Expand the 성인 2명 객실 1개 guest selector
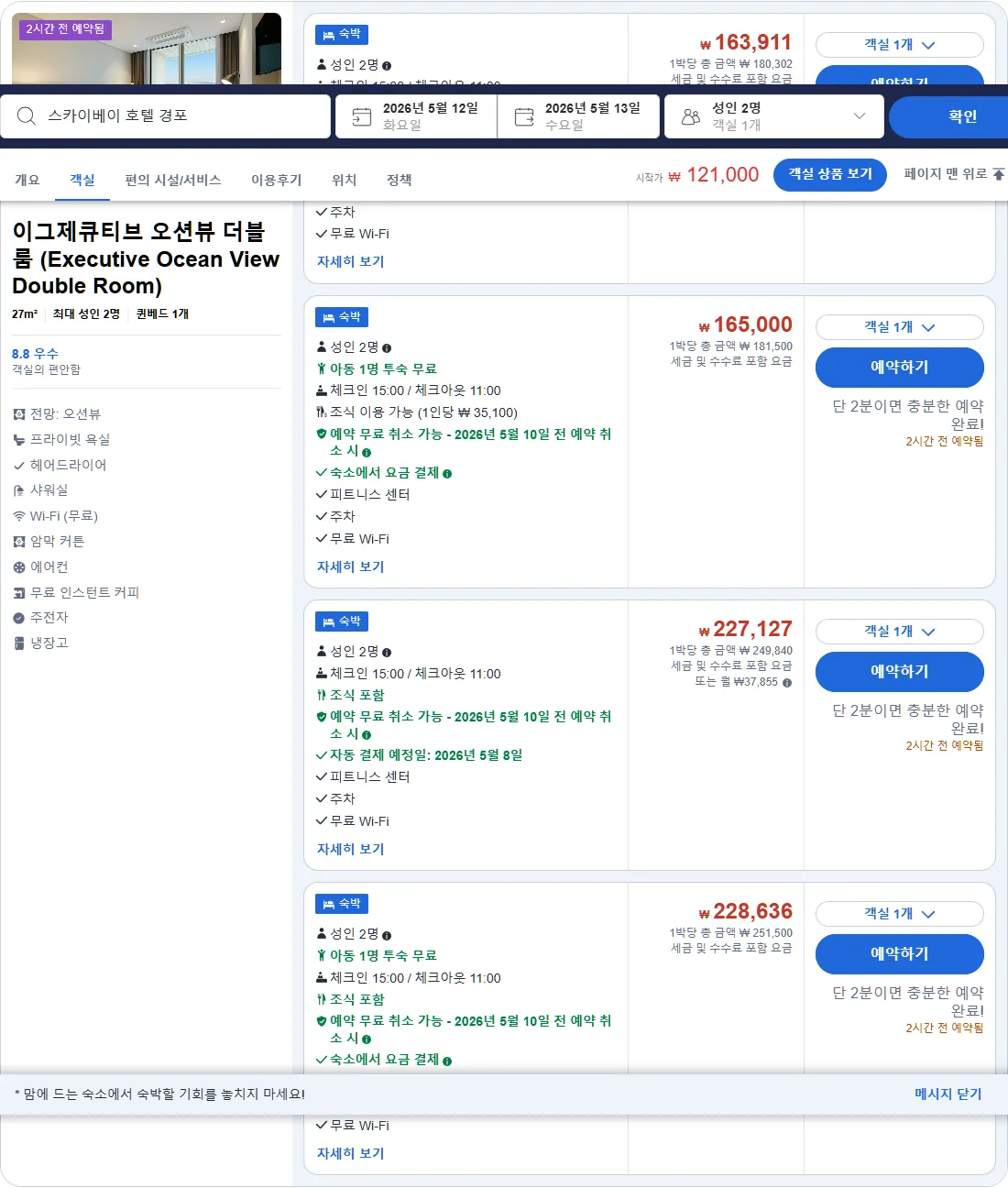Screen dimensions: 1008x1188 774,116
